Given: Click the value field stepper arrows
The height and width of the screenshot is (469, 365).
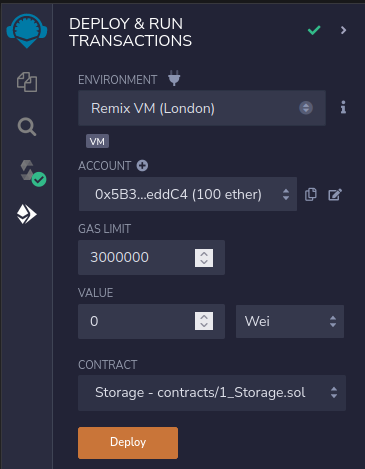Looking at the screenshot, I should (x=204, y=321).
